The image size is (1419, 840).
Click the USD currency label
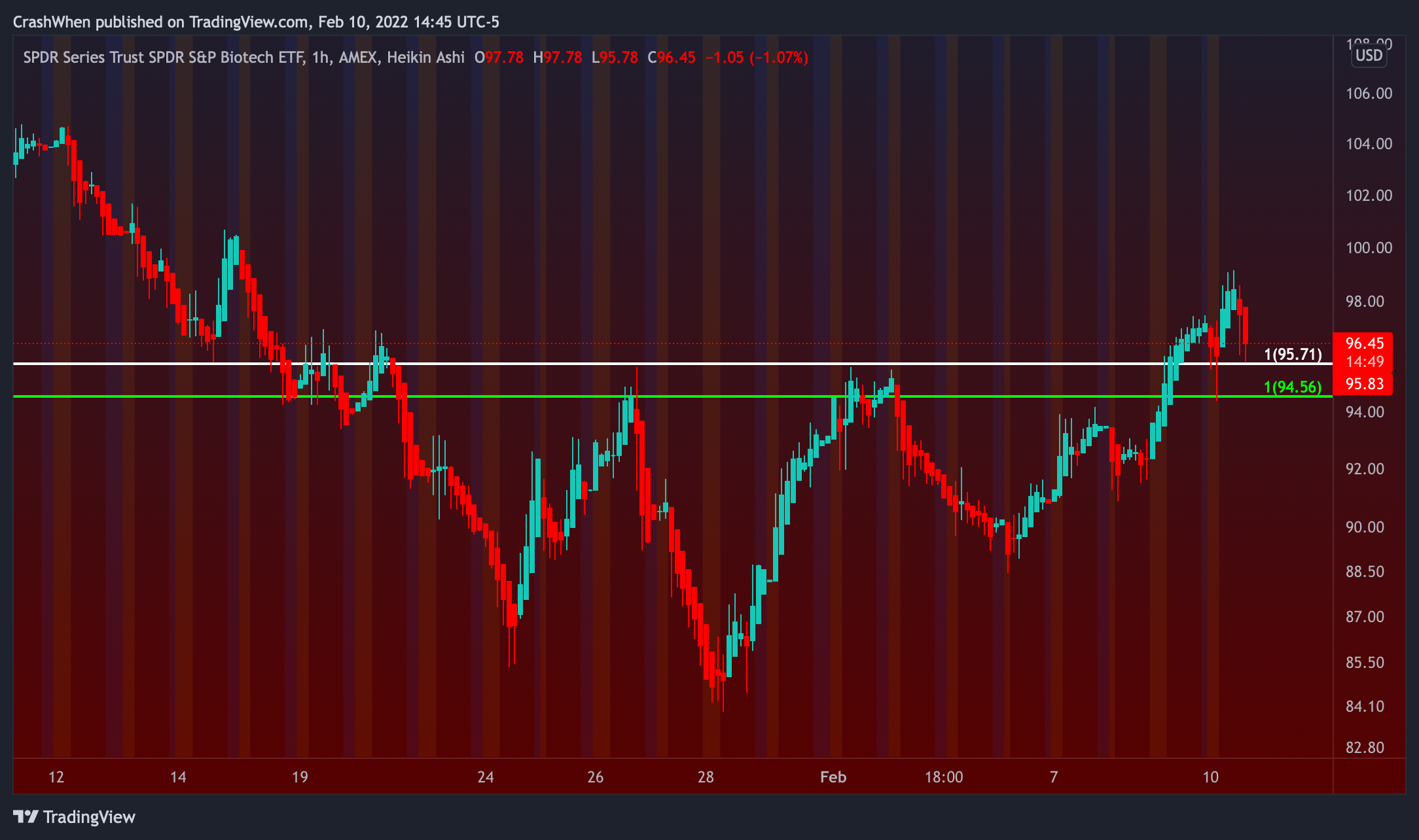pos(1369,56)
